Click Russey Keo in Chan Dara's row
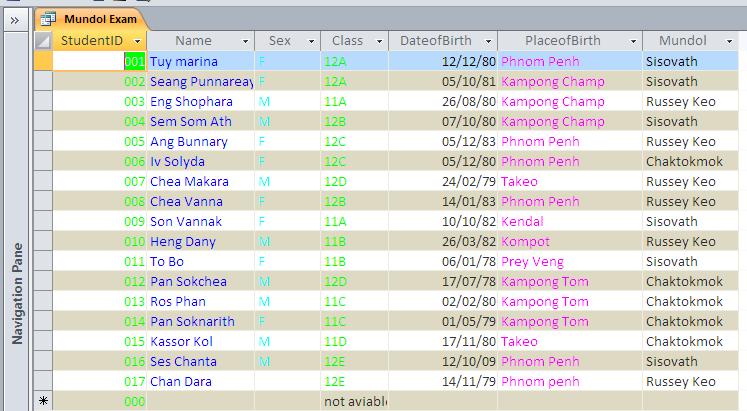This screenshot has height=411, width=747. coord(681,382)
